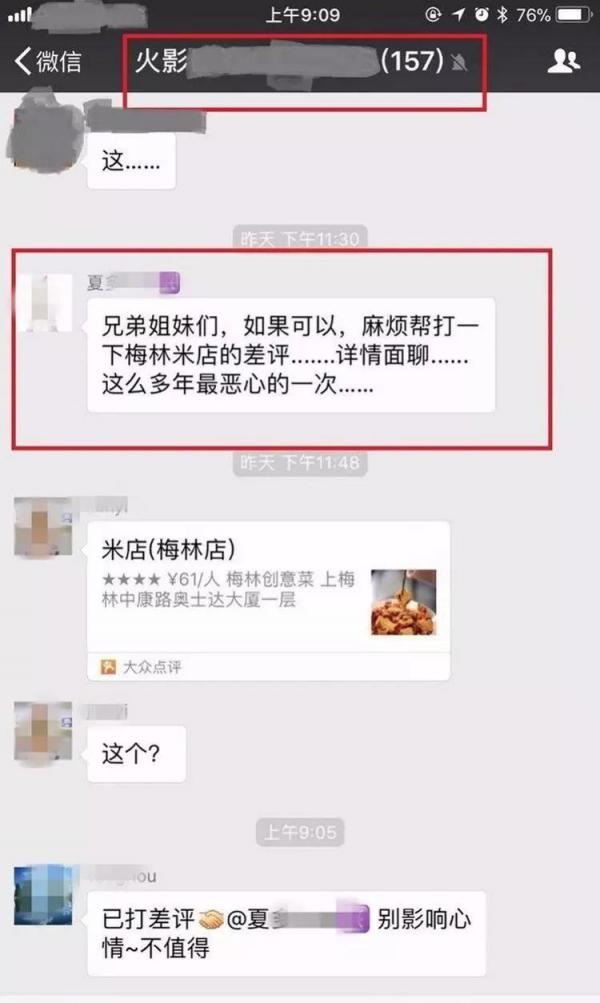Tap the alarm clock status icon

[482, 15]
